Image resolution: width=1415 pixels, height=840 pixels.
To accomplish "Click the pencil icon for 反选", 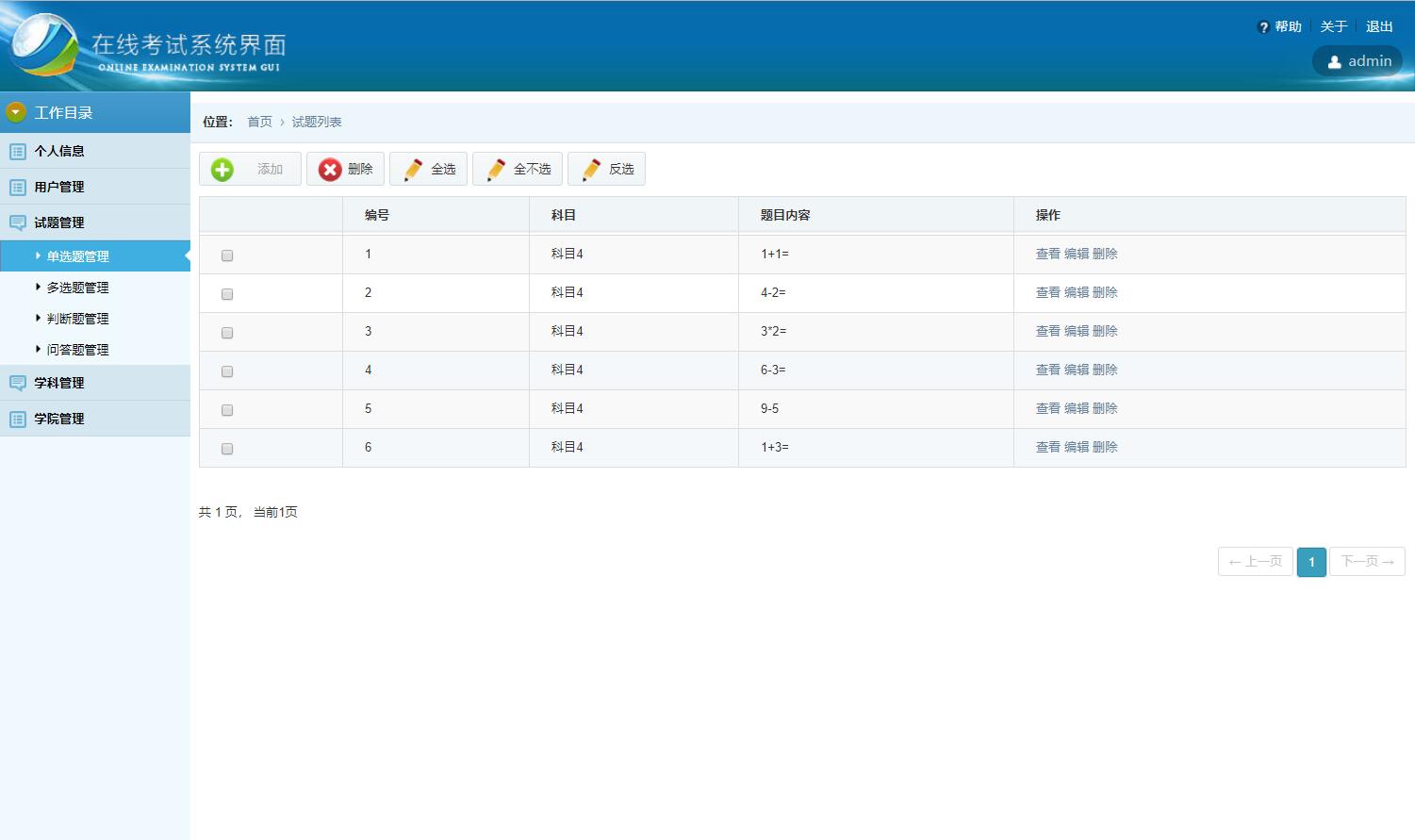I will pos(591,170).
